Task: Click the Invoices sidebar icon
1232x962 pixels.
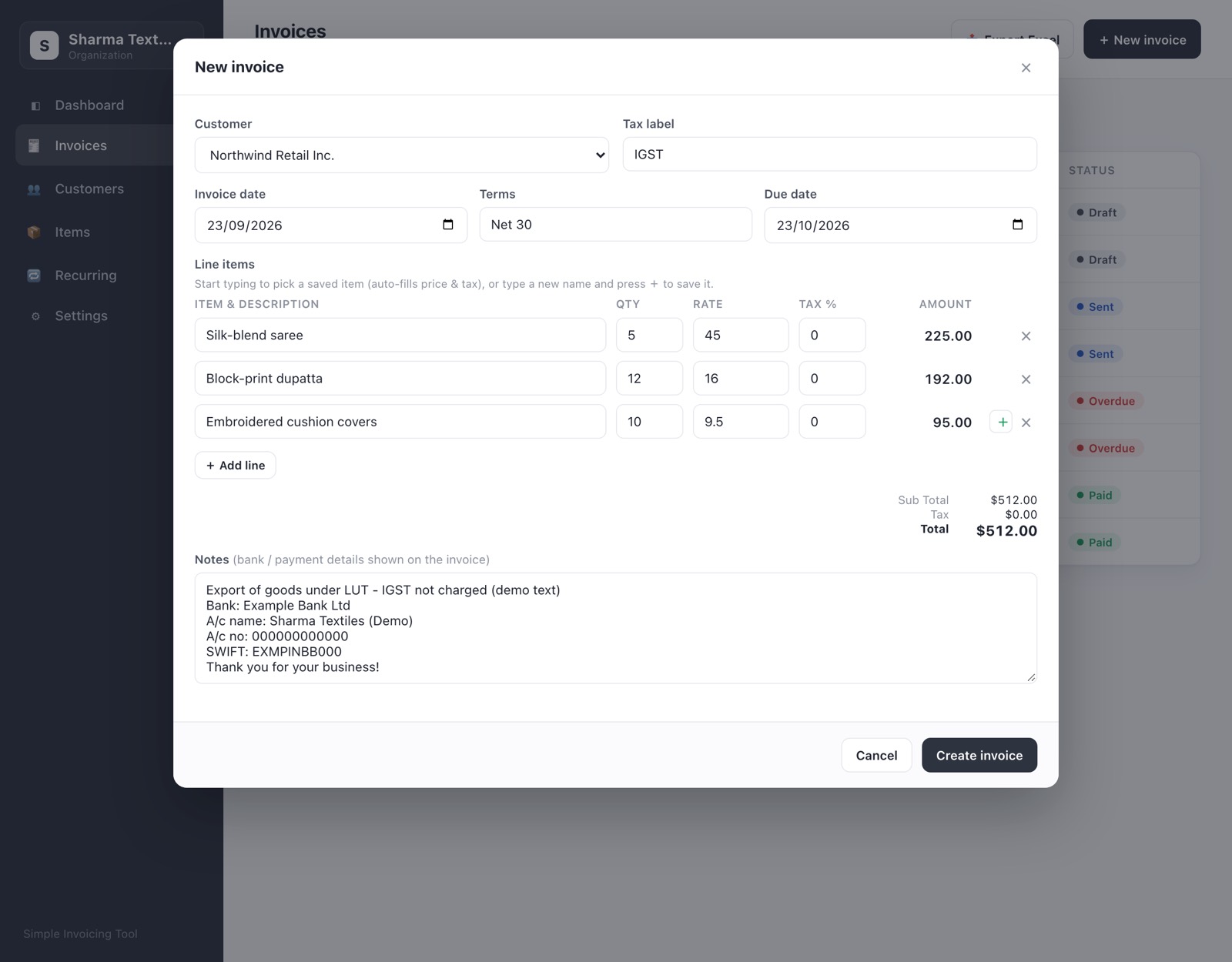Action: click(34, 145)
